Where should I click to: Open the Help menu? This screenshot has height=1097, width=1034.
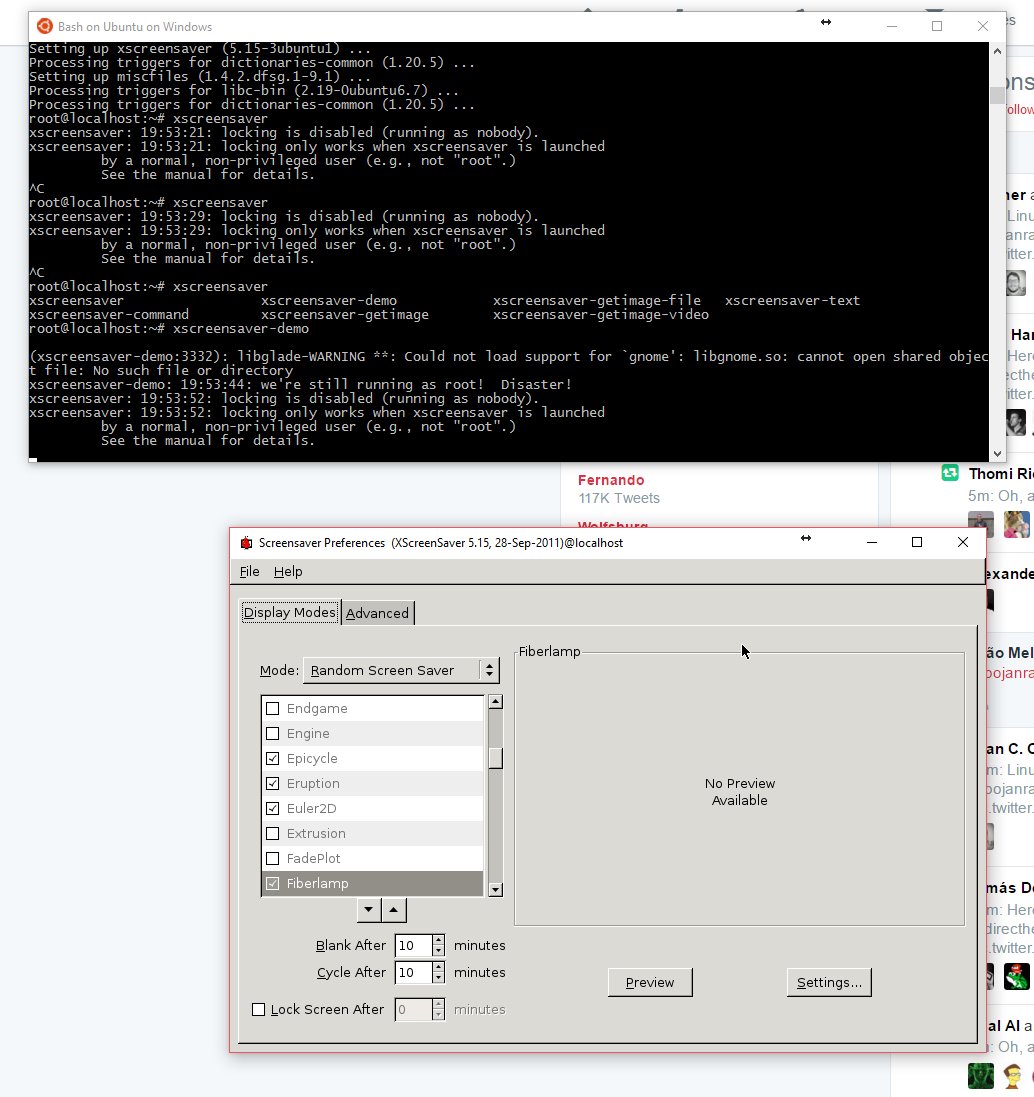pyautogui.click(x=288, y=572)
